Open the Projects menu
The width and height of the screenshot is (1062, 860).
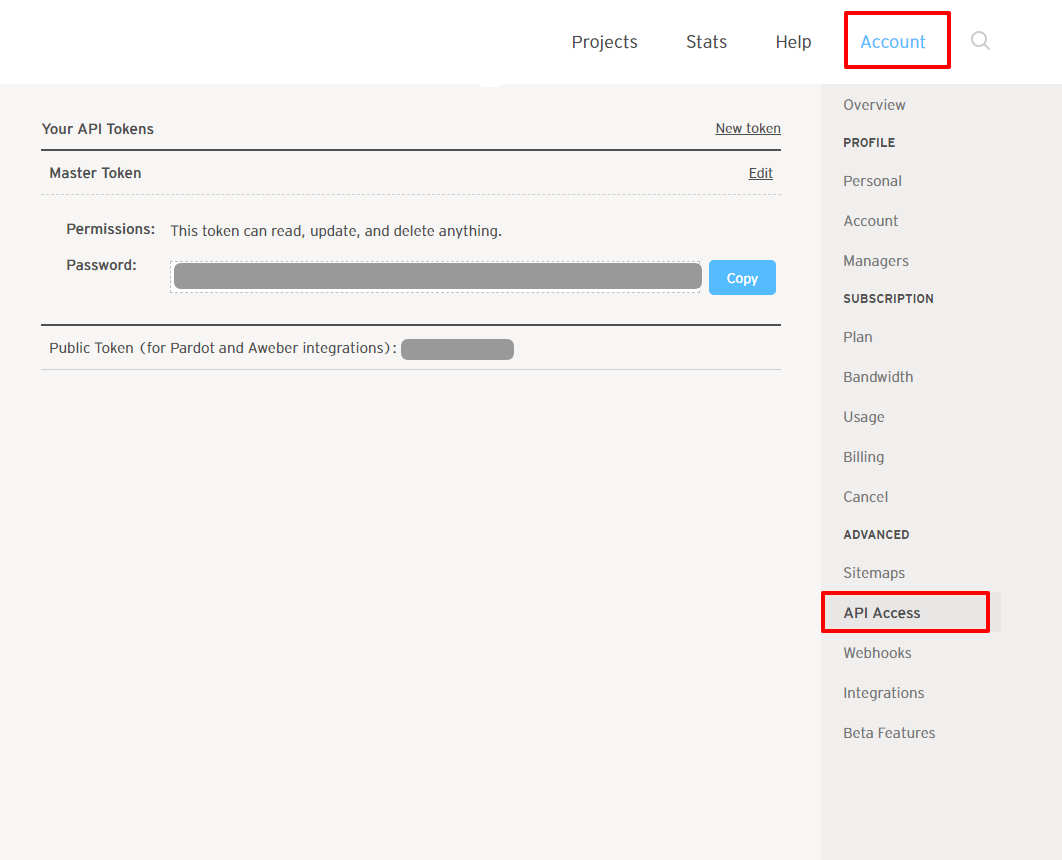click(604, 42)
